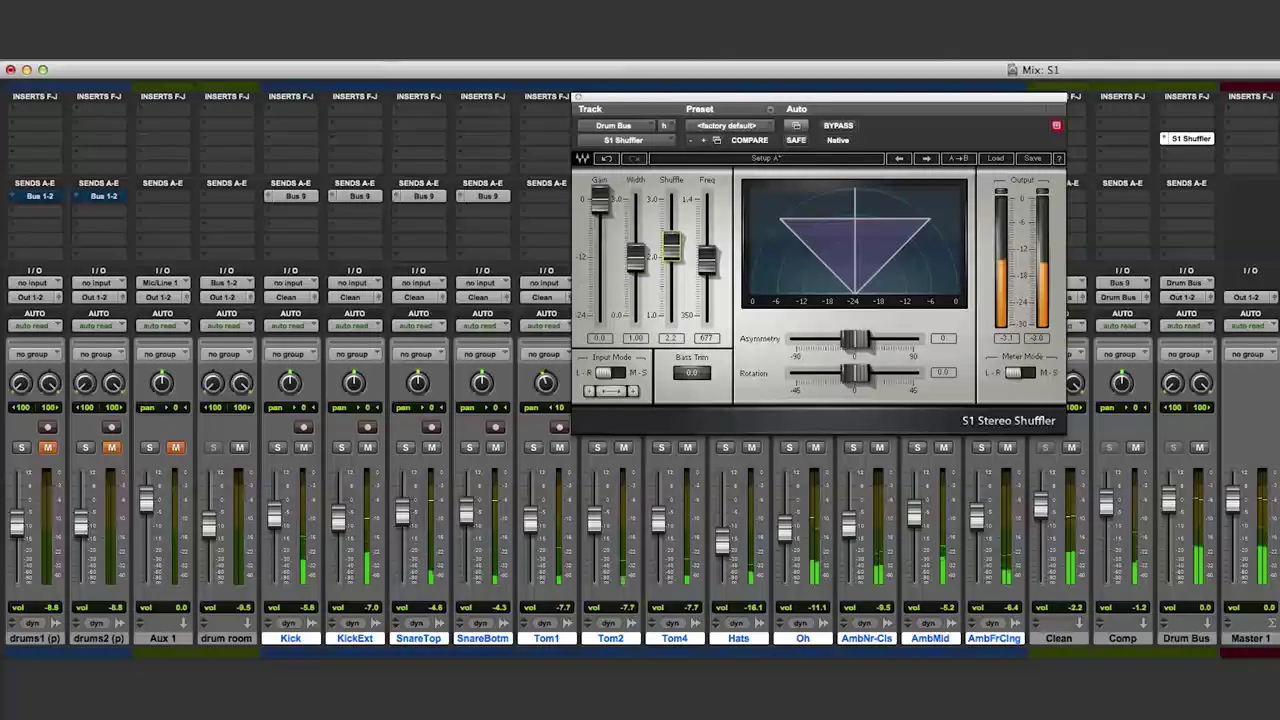Select the Tom1 track name
Screen dimensions: 1280x720
(546, 638)
